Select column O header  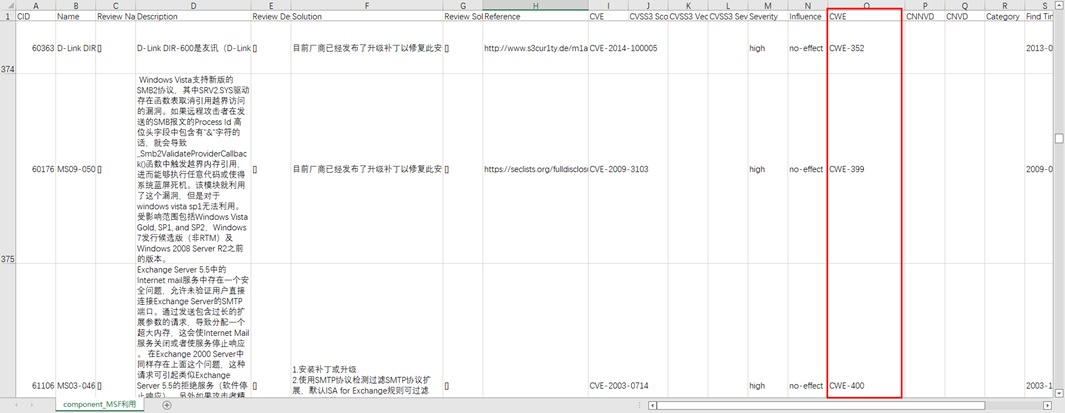click(x=866, y=5)
